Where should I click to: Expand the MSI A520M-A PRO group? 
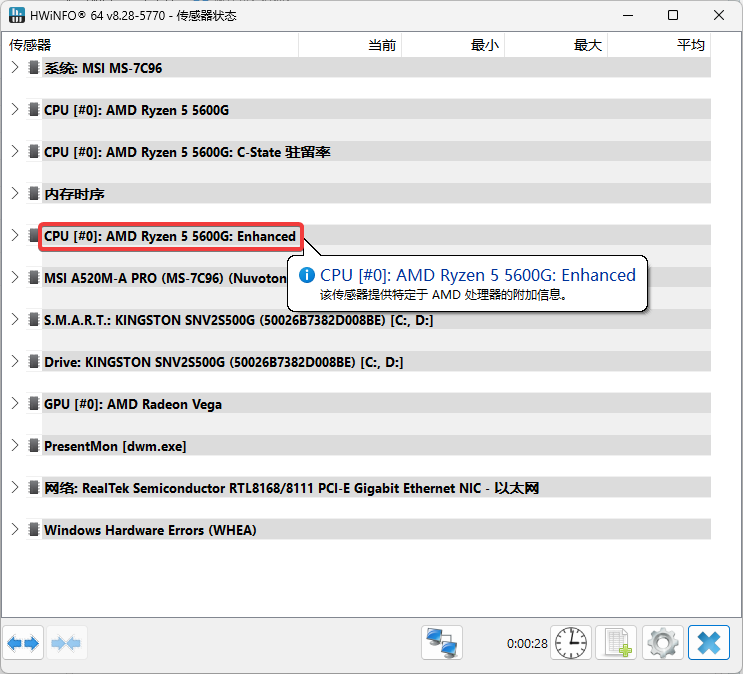pyautogui.click(x=15, y=277)
